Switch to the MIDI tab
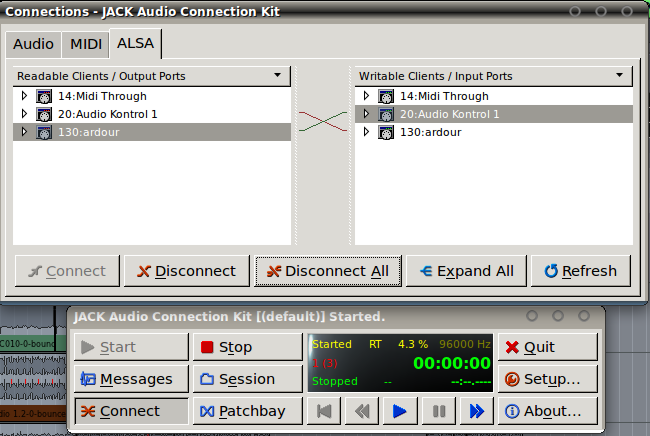This screenshot has width=650, height=436. pyautogui.click(x=86, y=44)
